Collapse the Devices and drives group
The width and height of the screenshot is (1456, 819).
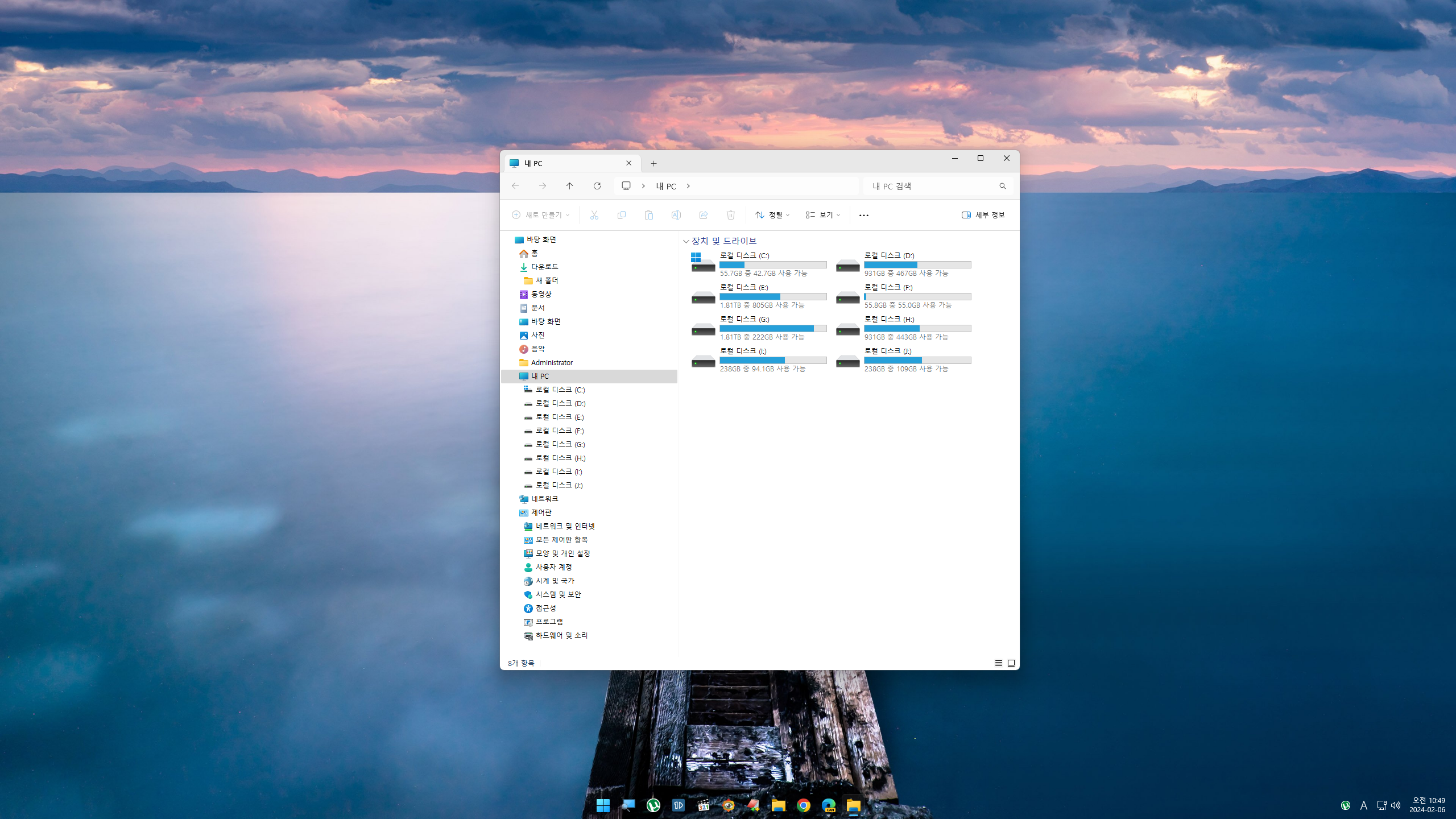(686, 241)
